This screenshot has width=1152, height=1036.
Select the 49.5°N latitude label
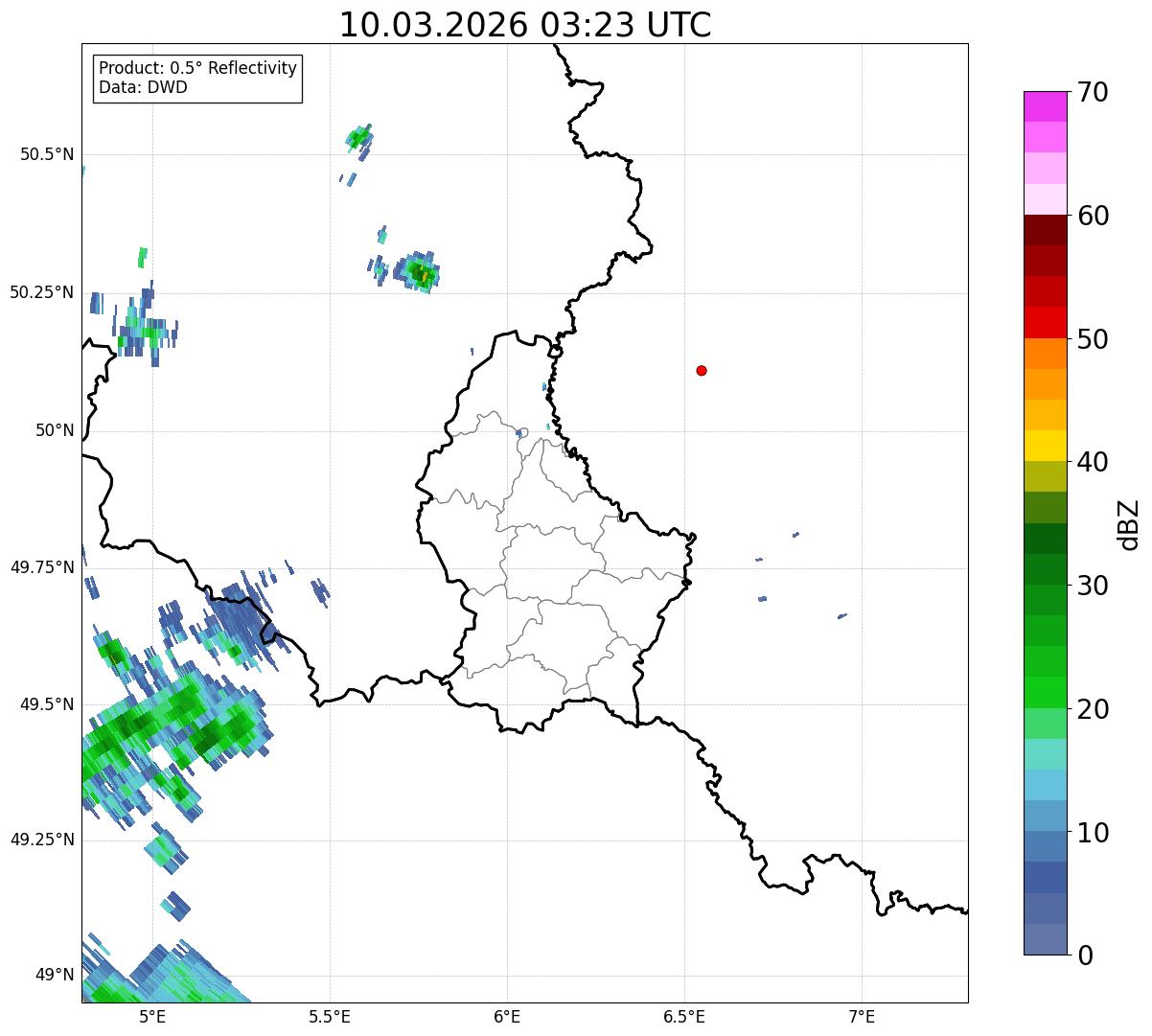[46, 704]
